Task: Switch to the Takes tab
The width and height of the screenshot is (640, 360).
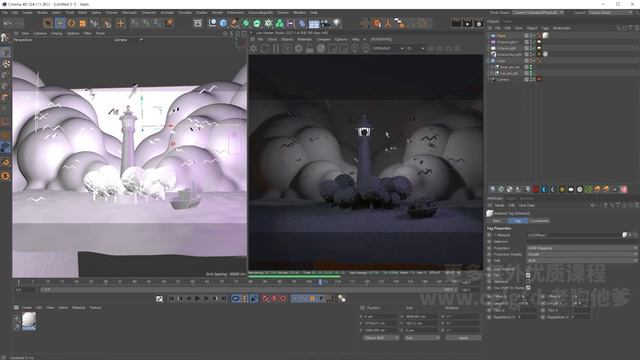Action: point(507,21)
